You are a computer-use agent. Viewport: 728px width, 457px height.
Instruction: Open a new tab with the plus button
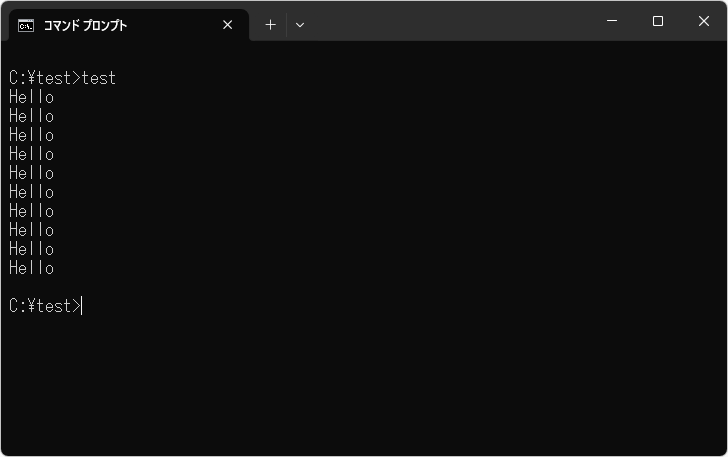(270, 25)
